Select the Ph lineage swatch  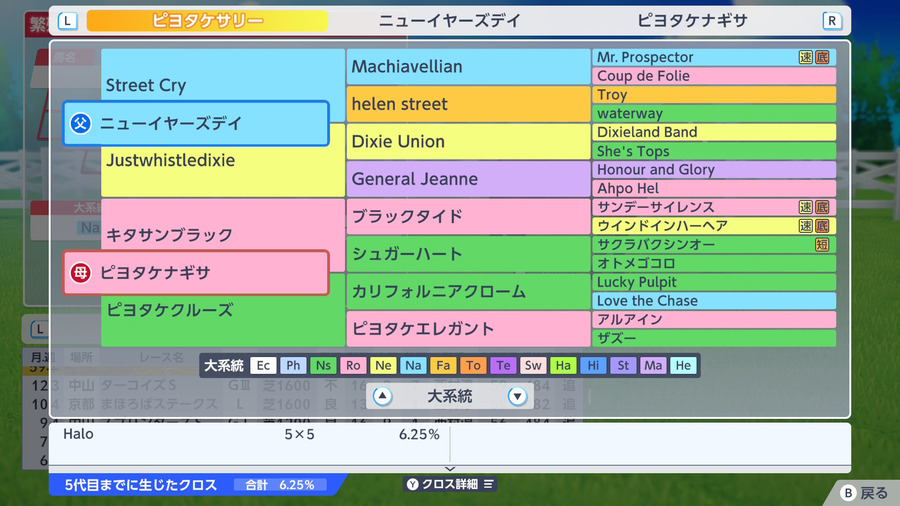293,365
